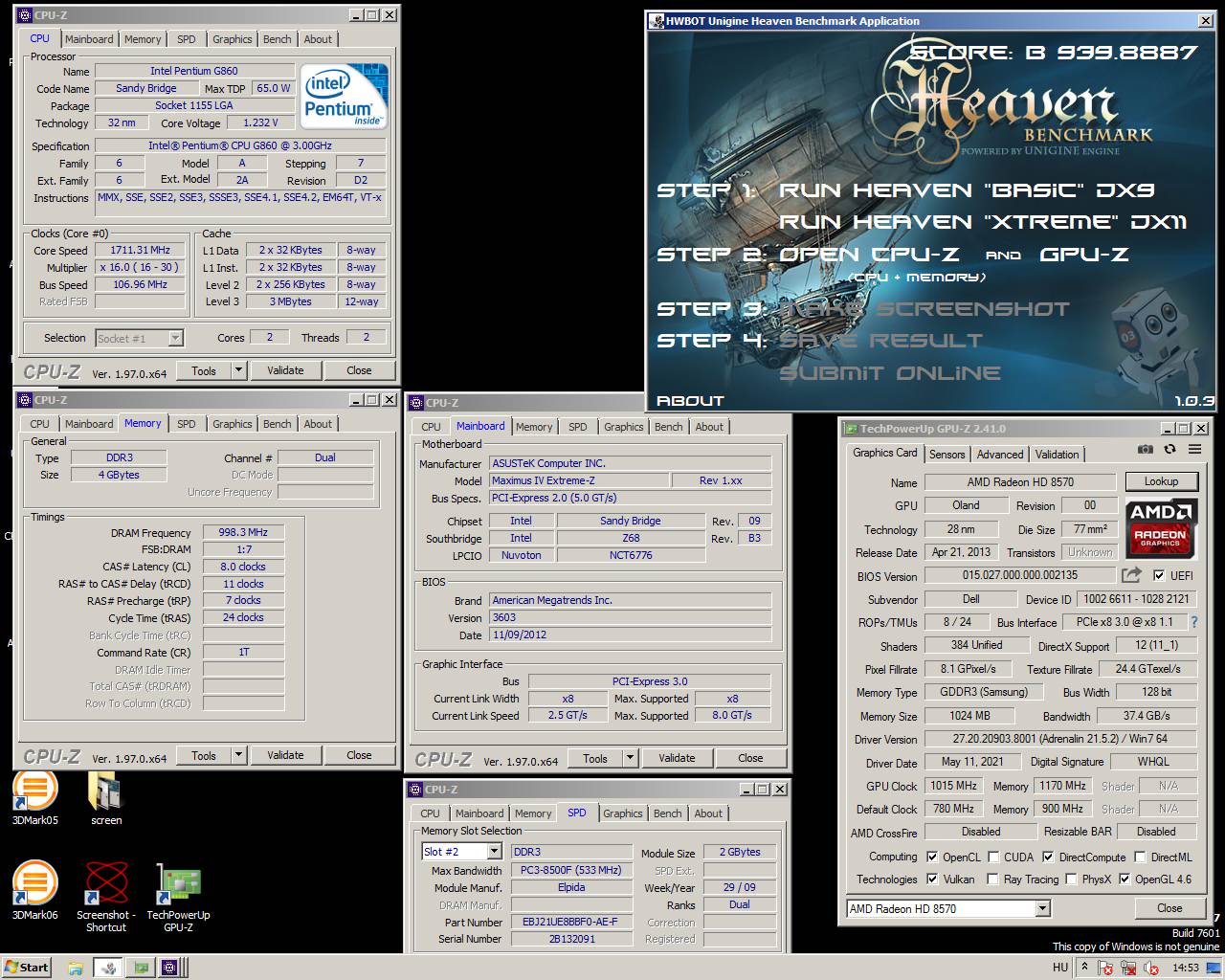Click the Close button in GPU-Z

click(1169, 908)
